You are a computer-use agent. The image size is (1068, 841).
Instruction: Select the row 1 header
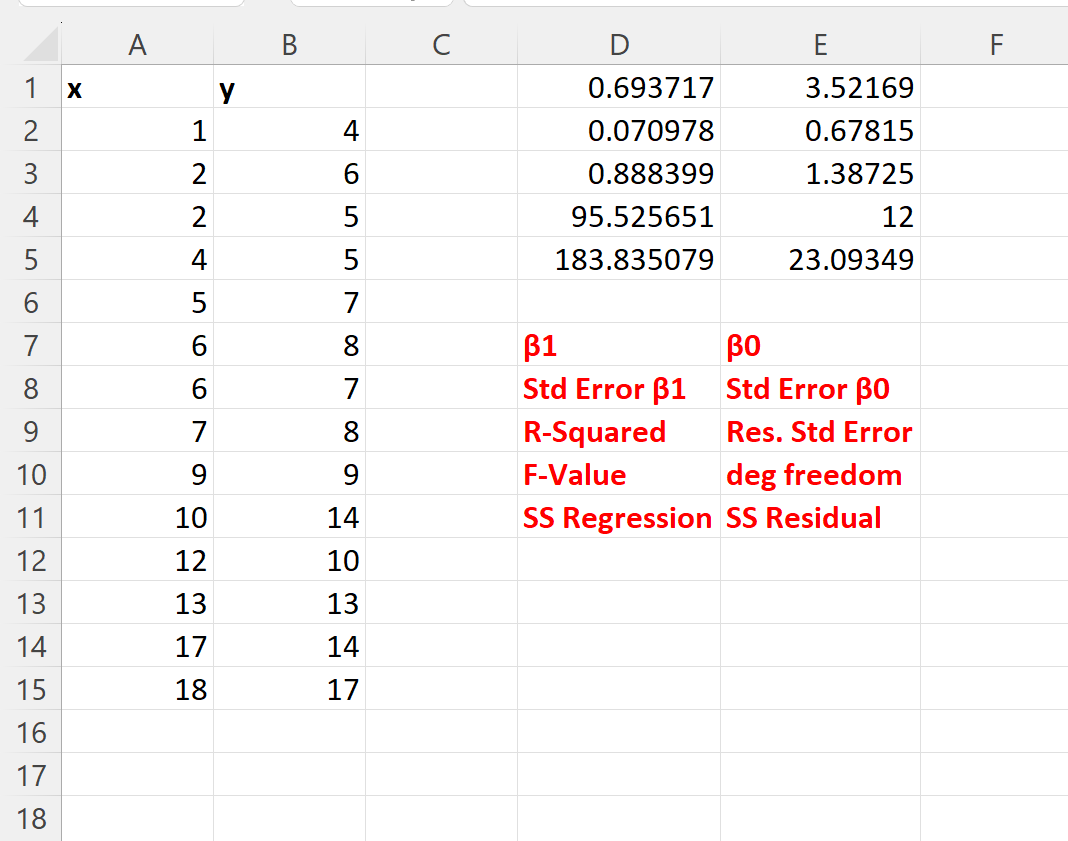pos(31,88)
